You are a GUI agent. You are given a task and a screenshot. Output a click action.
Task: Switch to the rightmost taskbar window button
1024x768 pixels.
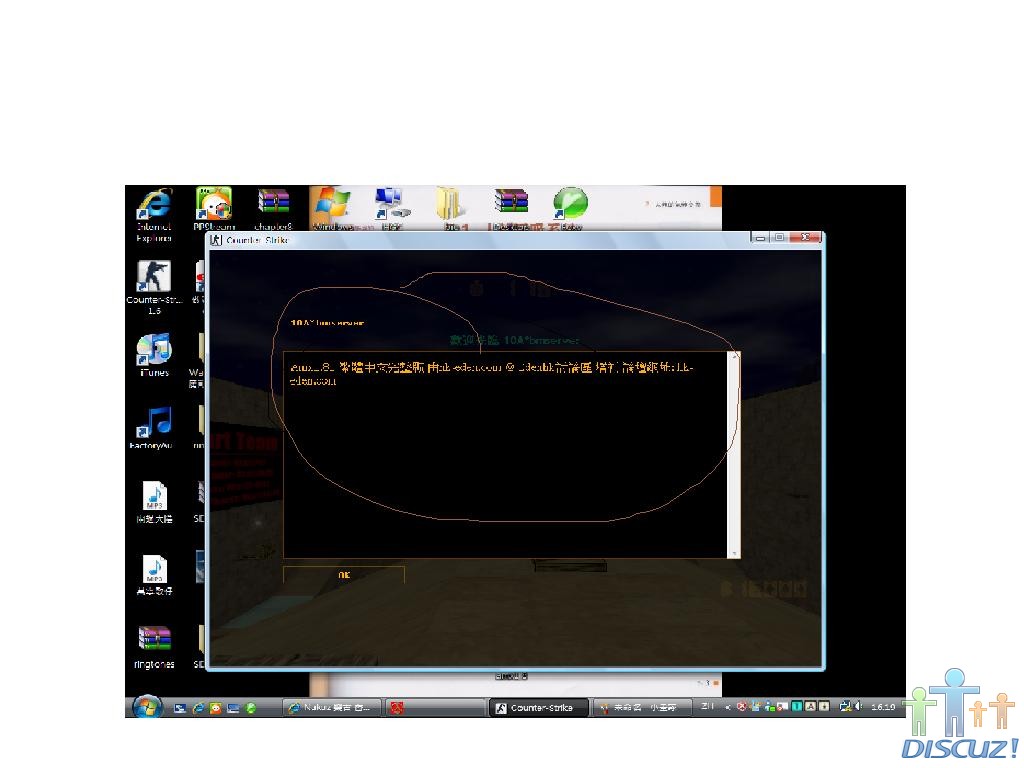coord(641,708)
